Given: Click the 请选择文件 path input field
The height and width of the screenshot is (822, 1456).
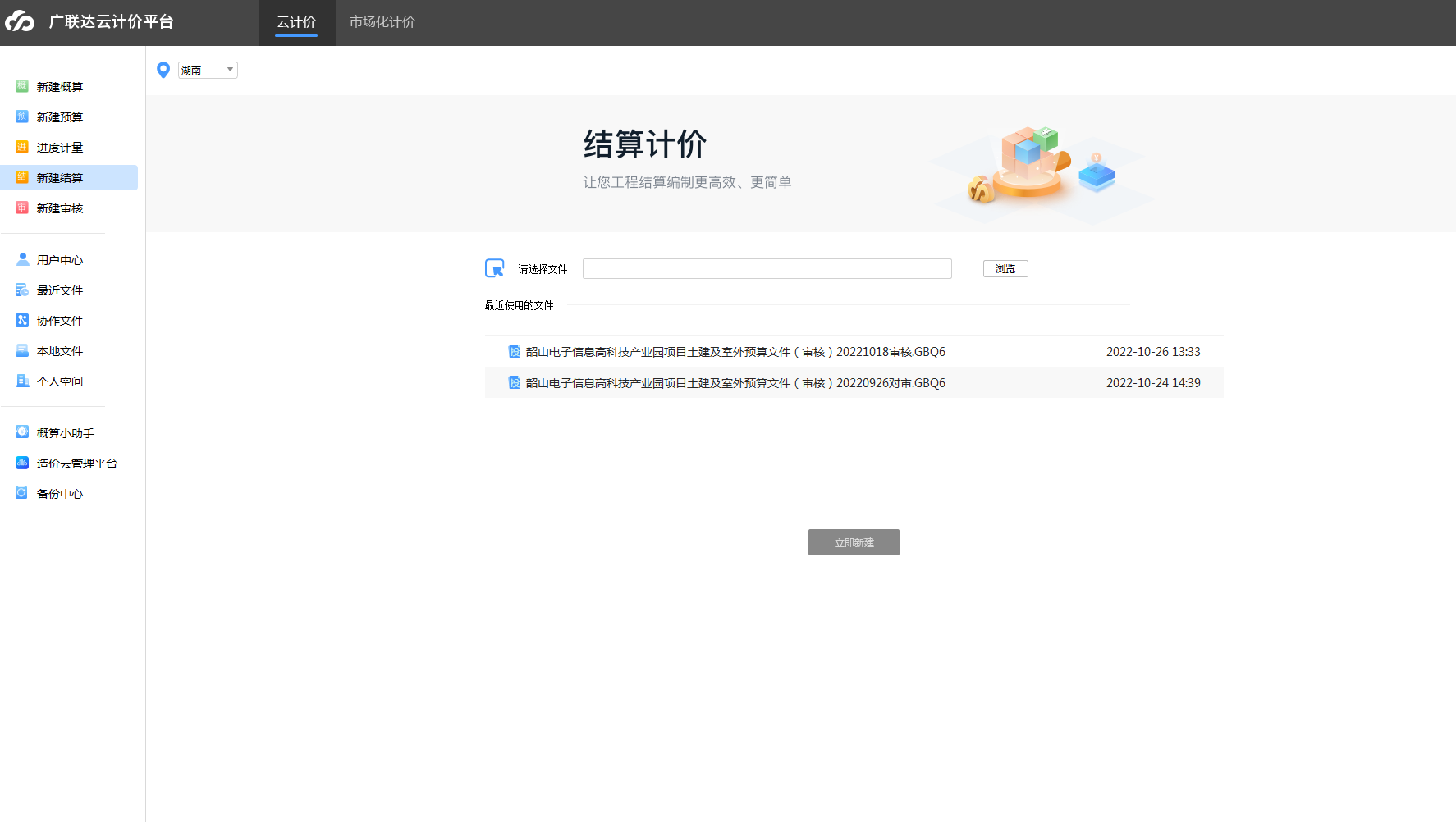Looking at the screenshot, I should 767,268.
